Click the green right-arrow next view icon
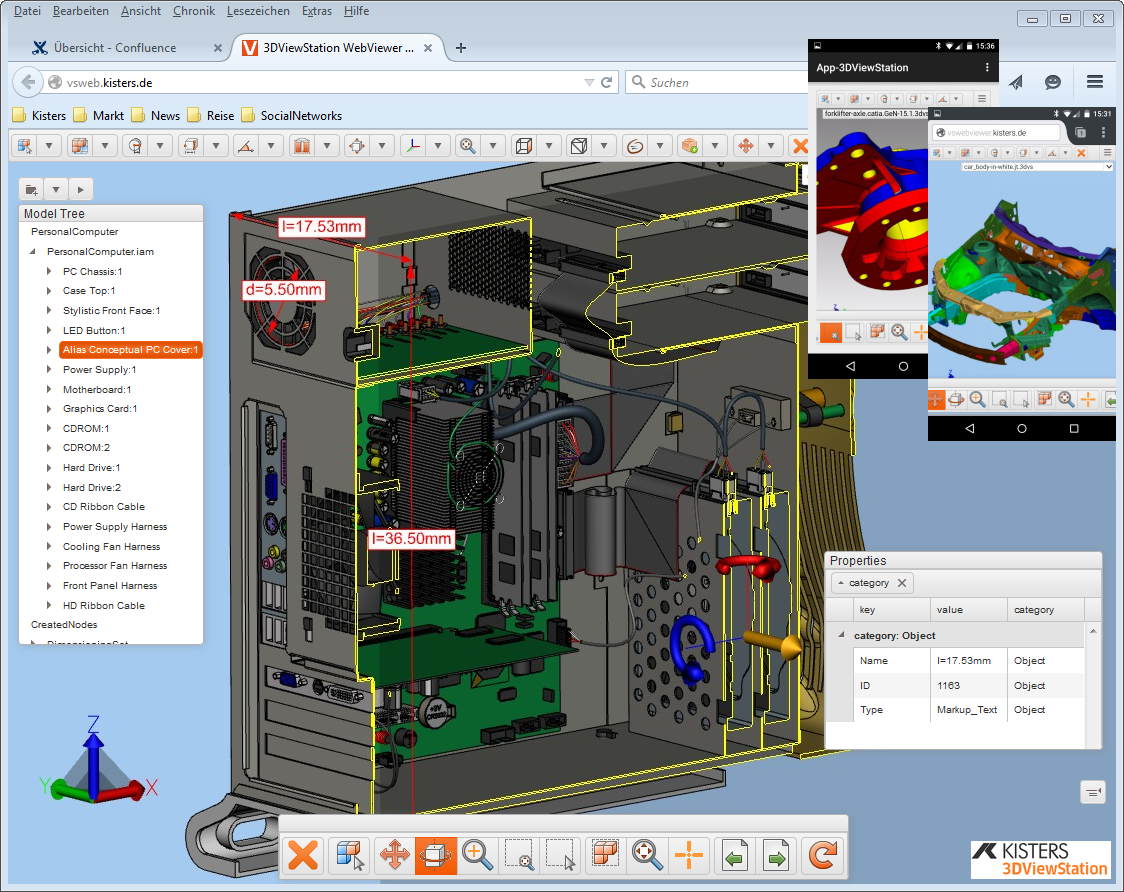This screenshot has height=892, width=1124. (776, 856)
